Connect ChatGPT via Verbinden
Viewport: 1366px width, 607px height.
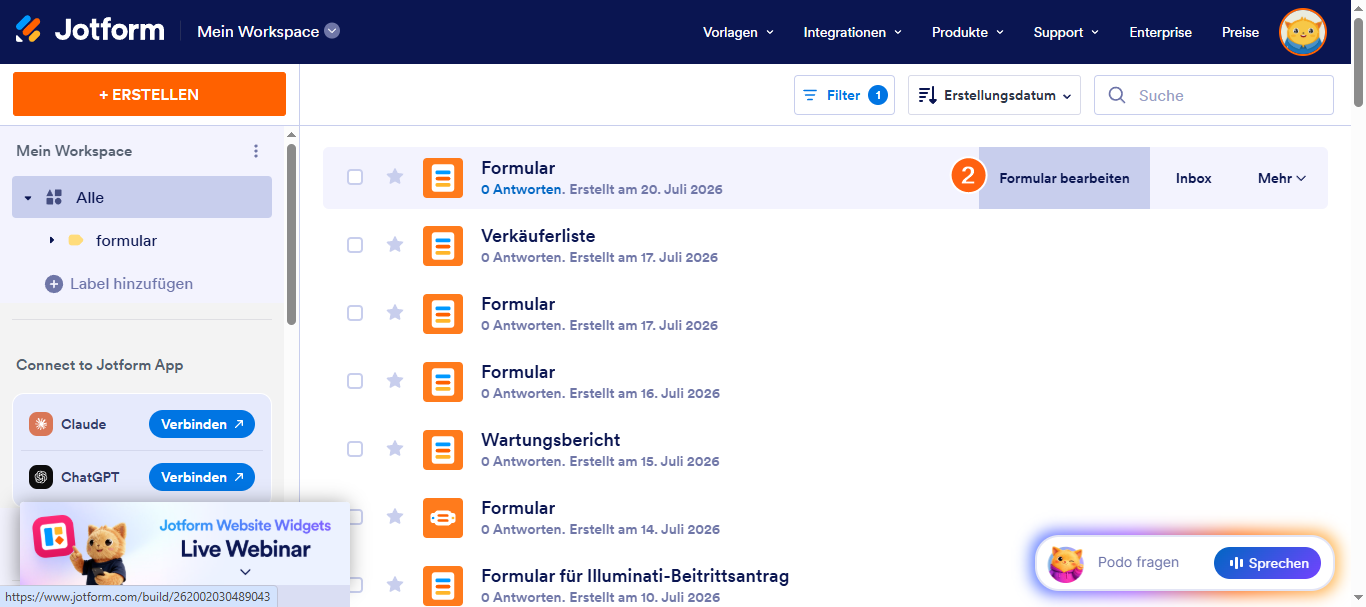click(202, 477)
